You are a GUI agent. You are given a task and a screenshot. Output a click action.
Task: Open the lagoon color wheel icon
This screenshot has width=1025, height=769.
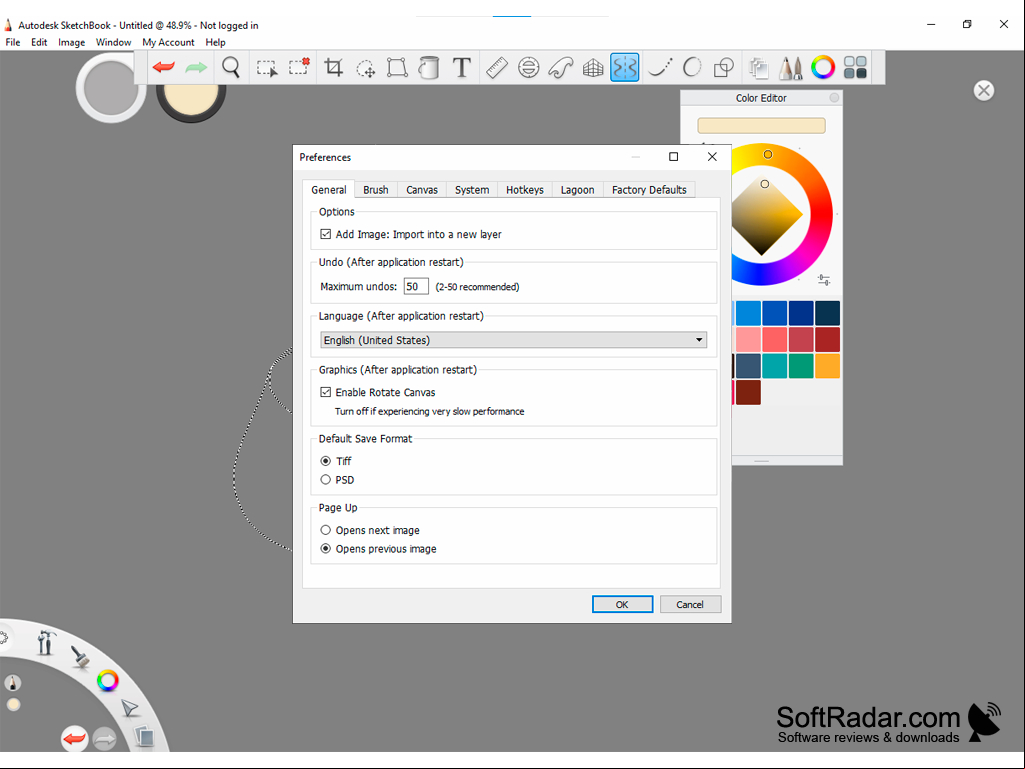107,681
